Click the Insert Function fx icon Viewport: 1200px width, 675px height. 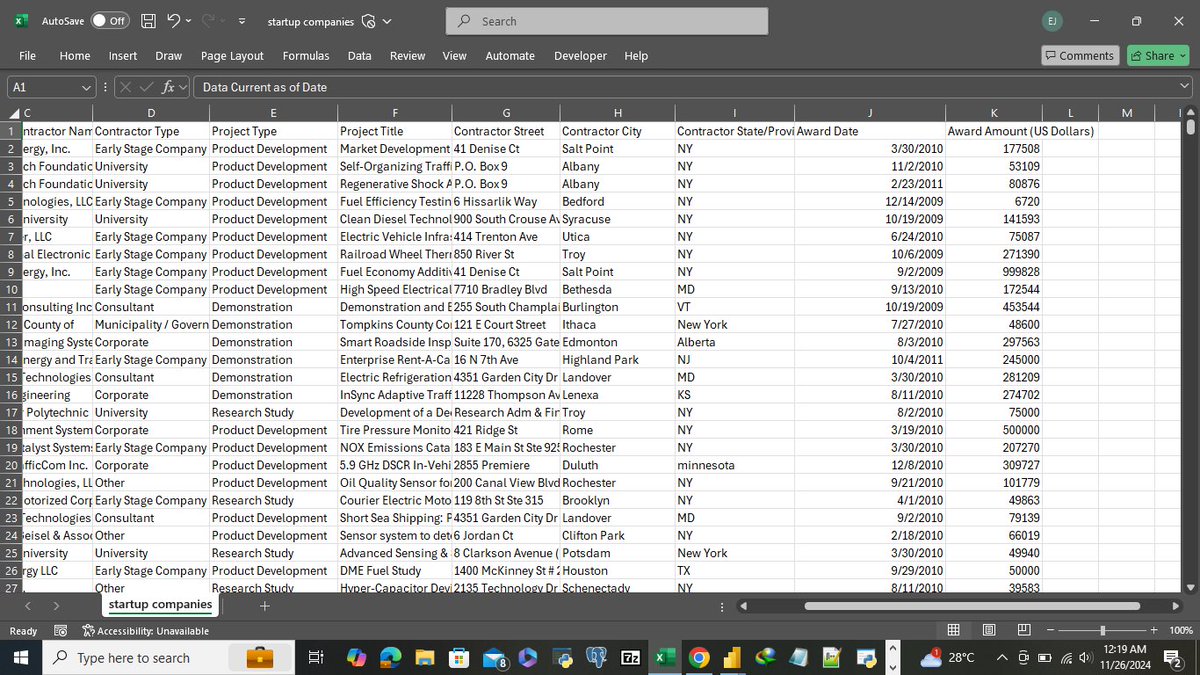coord(169,87)
